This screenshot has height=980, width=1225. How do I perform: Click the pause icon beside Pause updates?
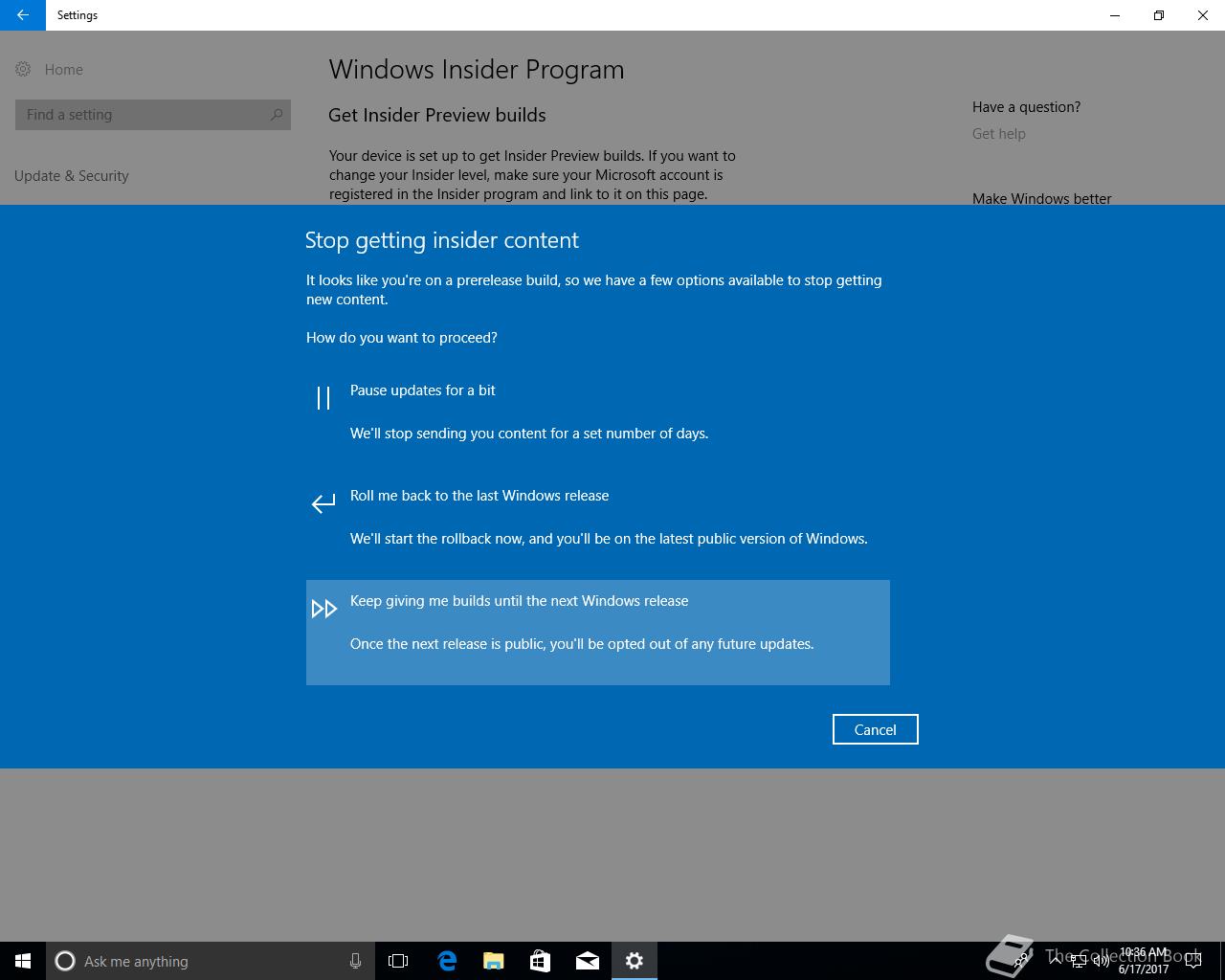[323, 398]
